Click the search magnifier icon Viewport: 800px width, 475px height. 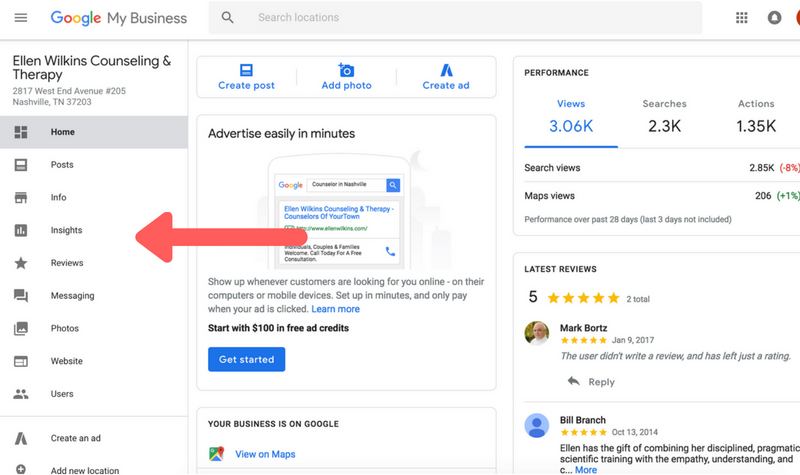[x=228, y=17]
